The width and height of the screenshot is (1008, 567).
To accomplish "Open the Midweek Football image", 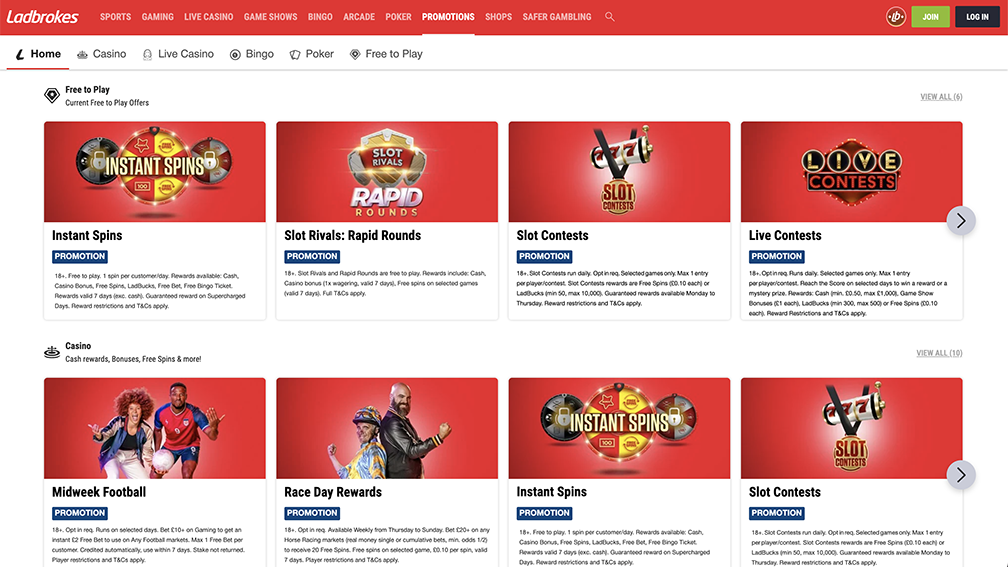I will (x=155, y=428).
